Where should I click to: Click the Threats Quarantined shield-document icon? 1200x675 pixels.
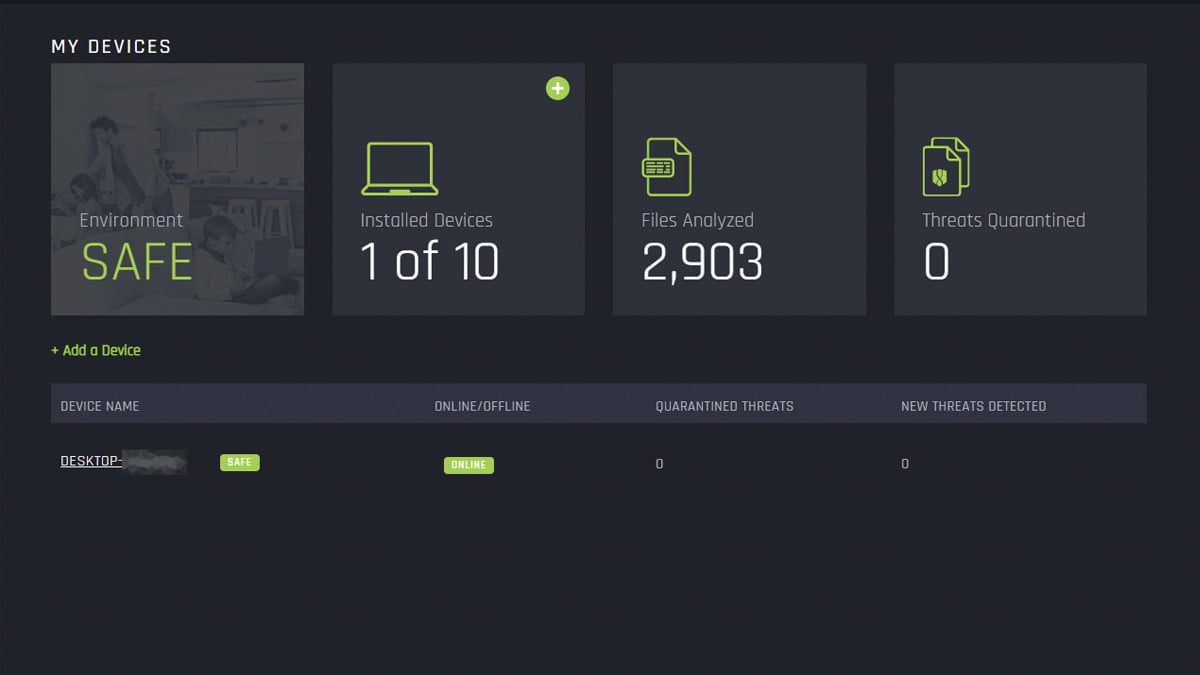(945, 165)
